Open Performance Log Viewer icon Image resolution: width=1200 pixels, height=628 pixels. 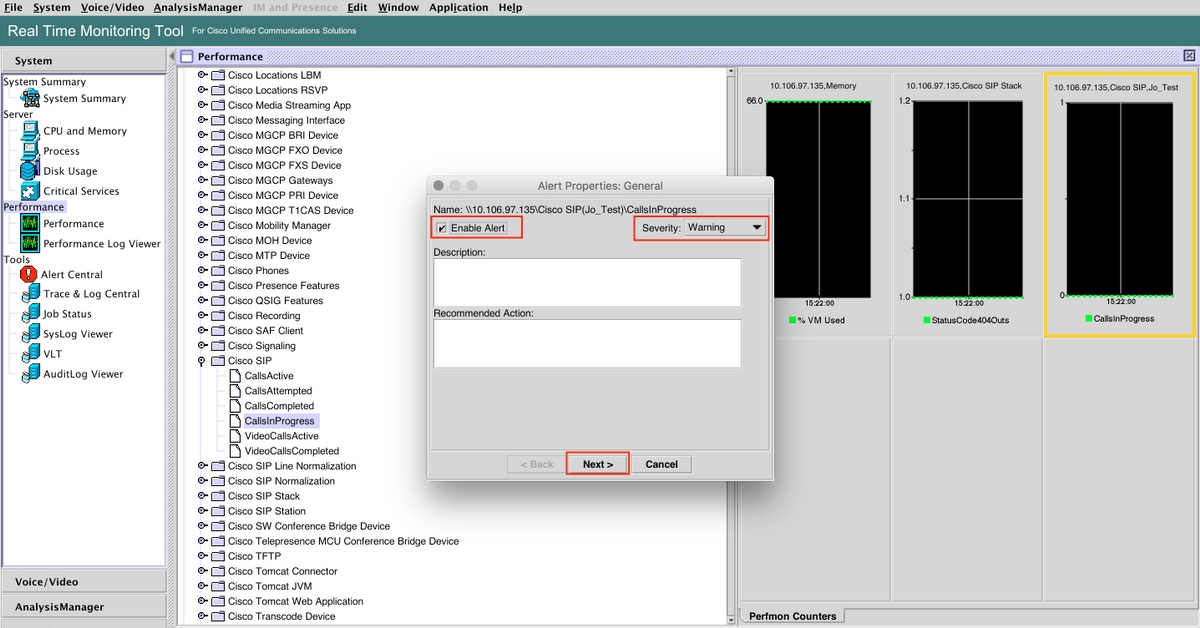(30, 244)
